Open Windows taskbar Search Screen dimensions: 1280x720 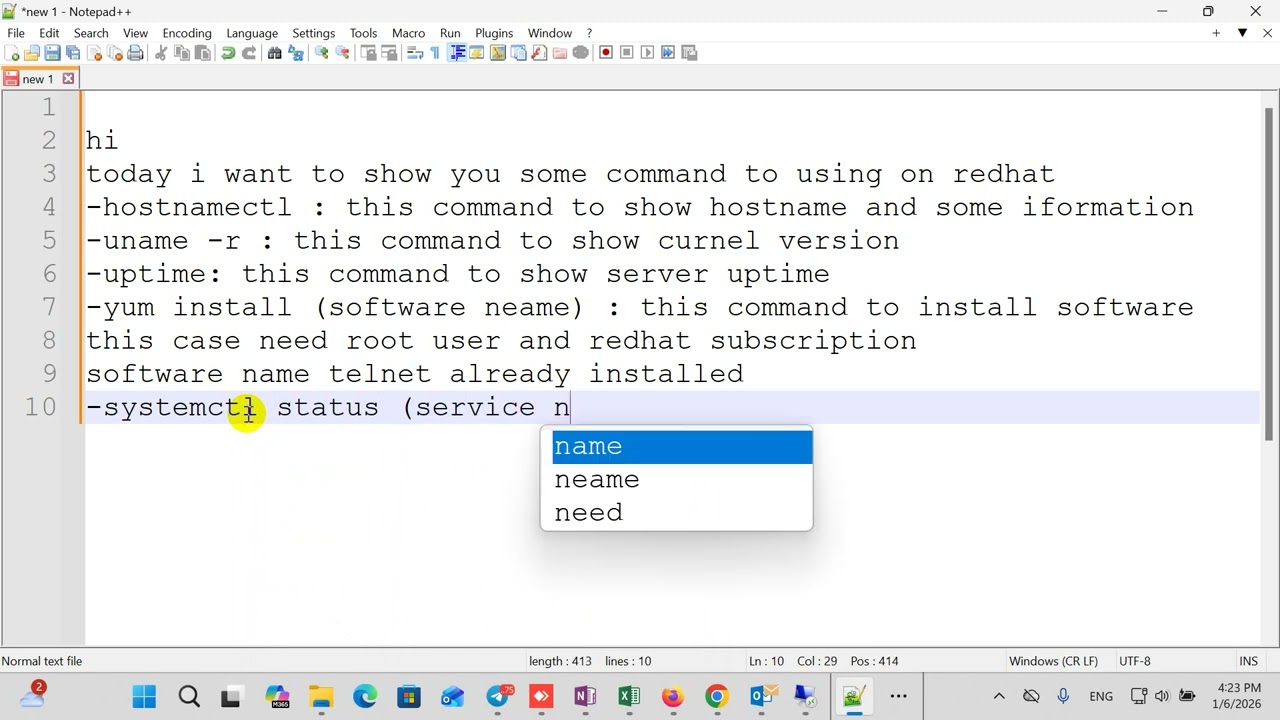coord(188,696)
